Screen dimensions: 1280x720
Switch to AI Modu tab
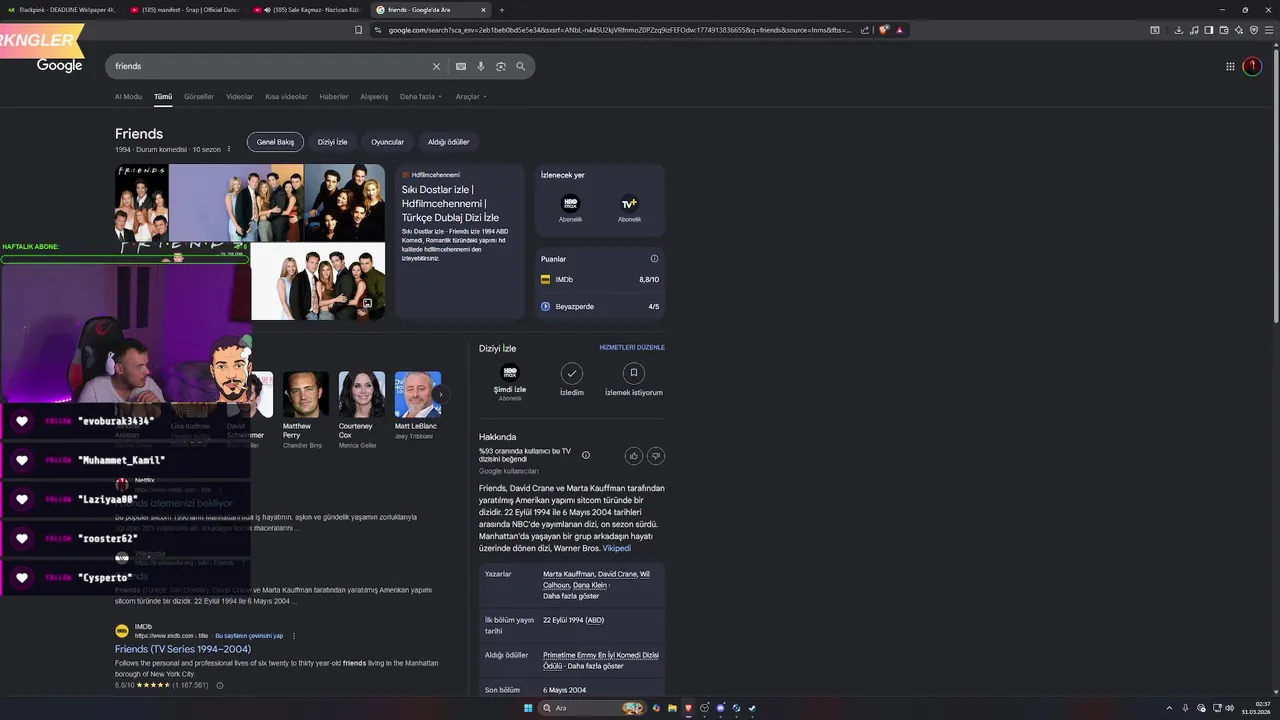(128, 97)
